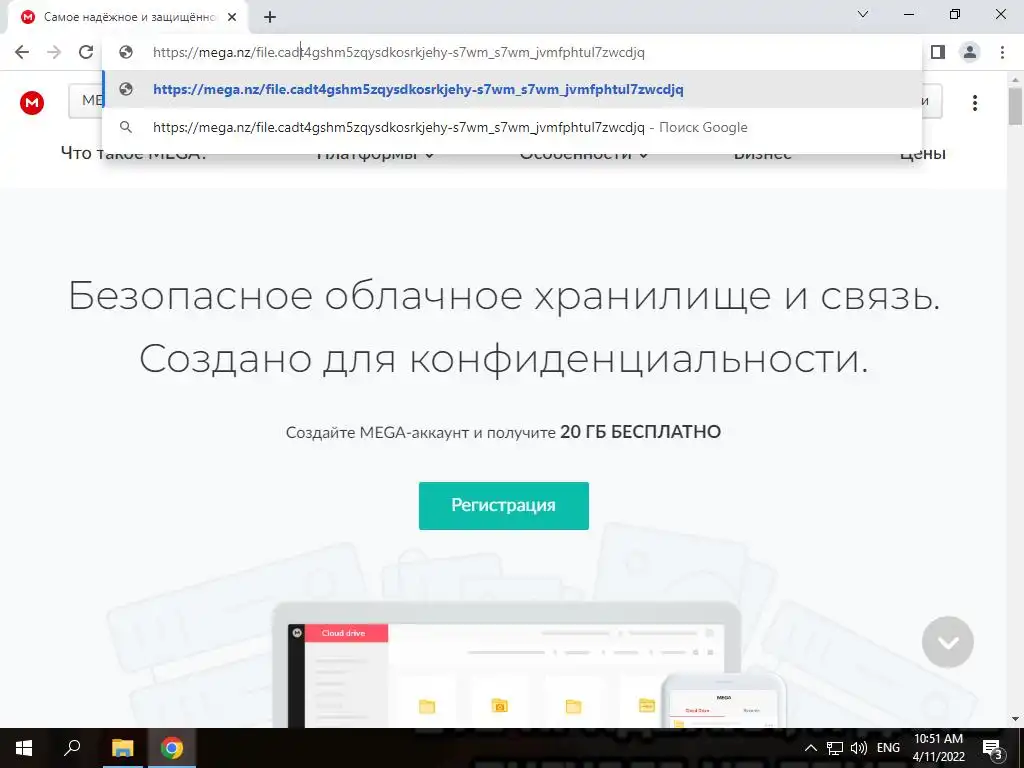Expand the Платформы dropdown chevron

tap(429, 155)
